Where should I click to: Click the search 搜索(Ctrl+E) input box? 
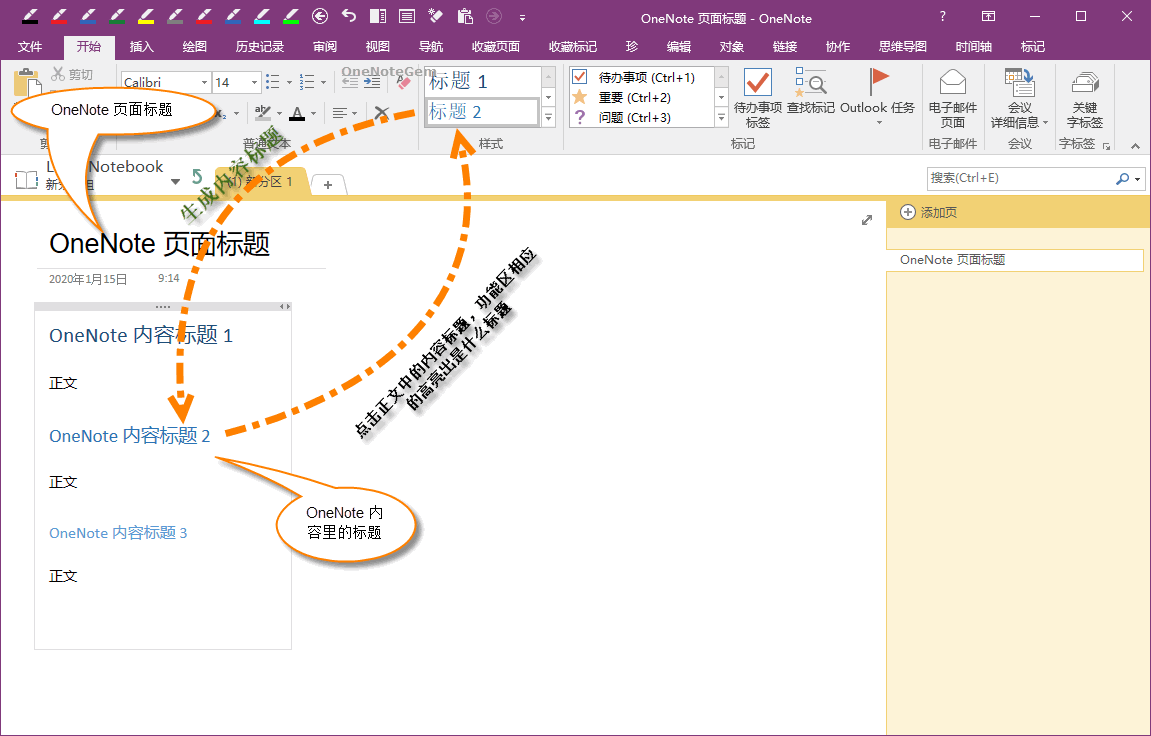pos(1020,178)
